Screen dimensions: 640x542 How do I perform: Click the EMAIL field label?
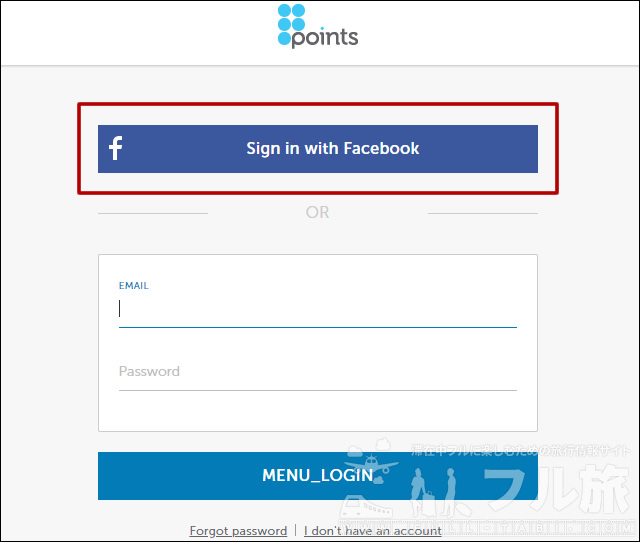[133, 286]
